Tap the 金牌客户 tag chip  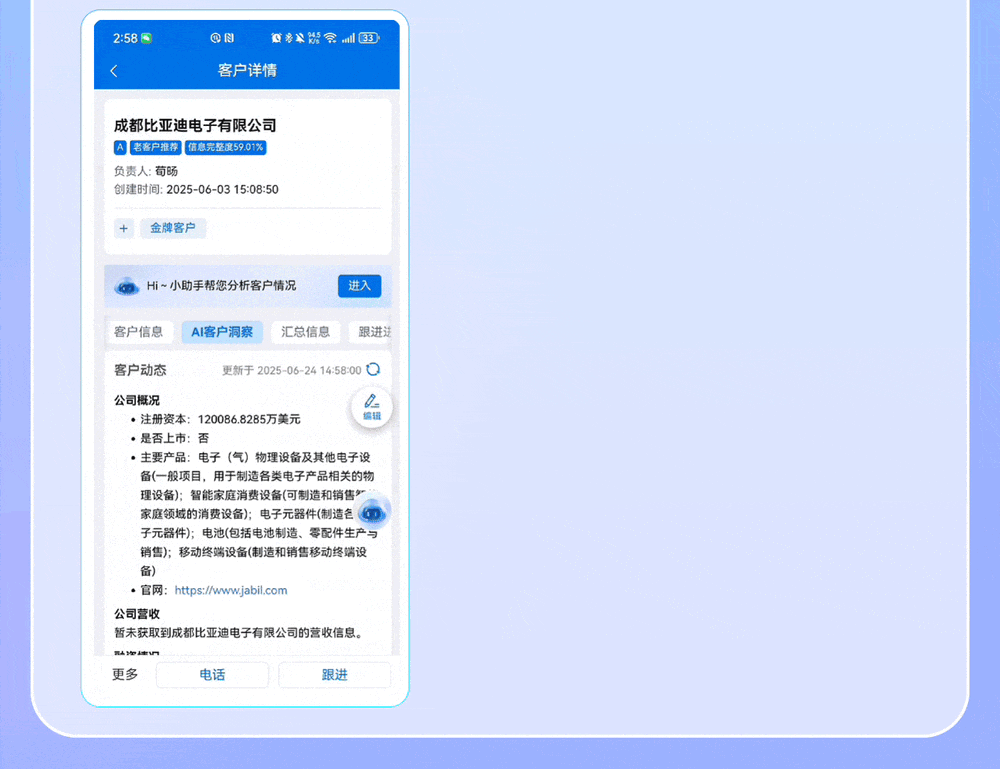pyautogui.click(x=173, y=228)
